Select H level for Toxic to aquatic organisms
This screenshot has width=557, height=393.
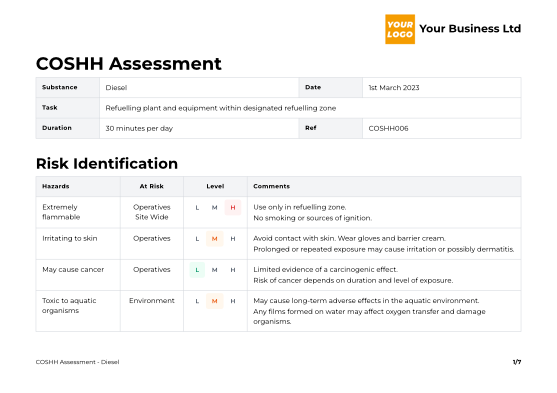click(233, 301)
